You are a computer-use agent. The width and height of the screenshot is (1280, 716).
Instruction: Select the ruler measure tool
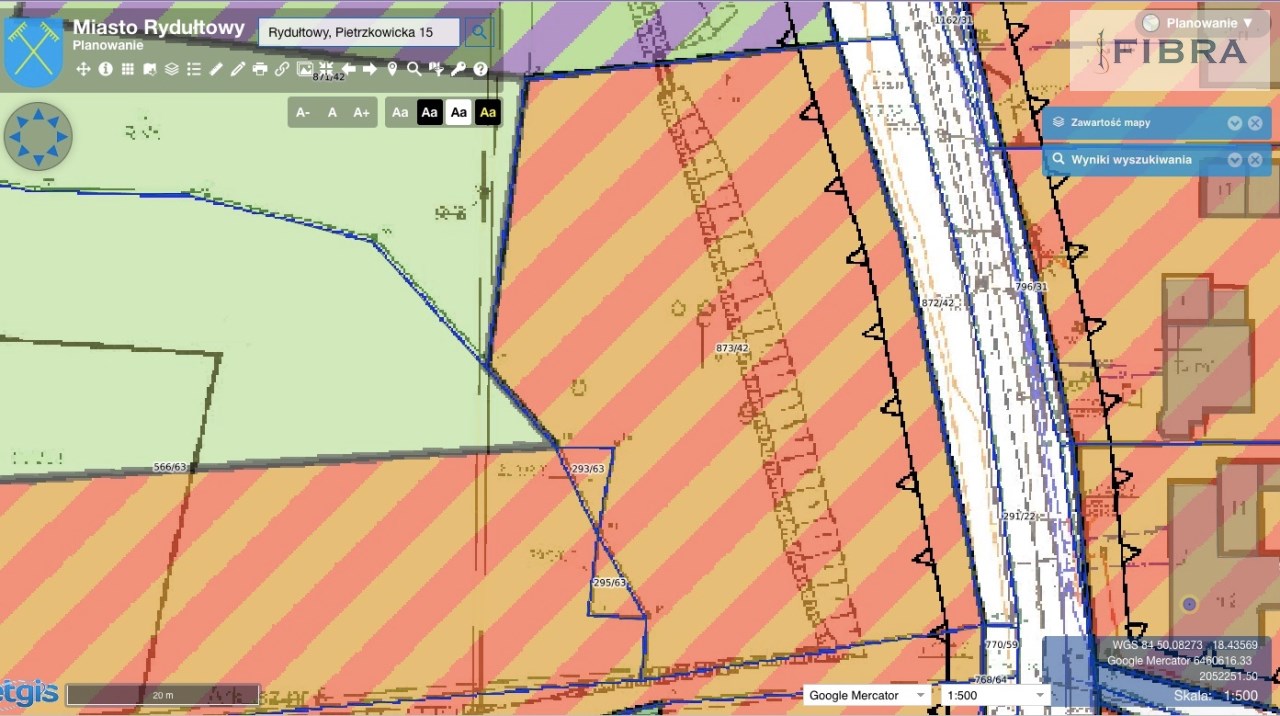(215, 69)
